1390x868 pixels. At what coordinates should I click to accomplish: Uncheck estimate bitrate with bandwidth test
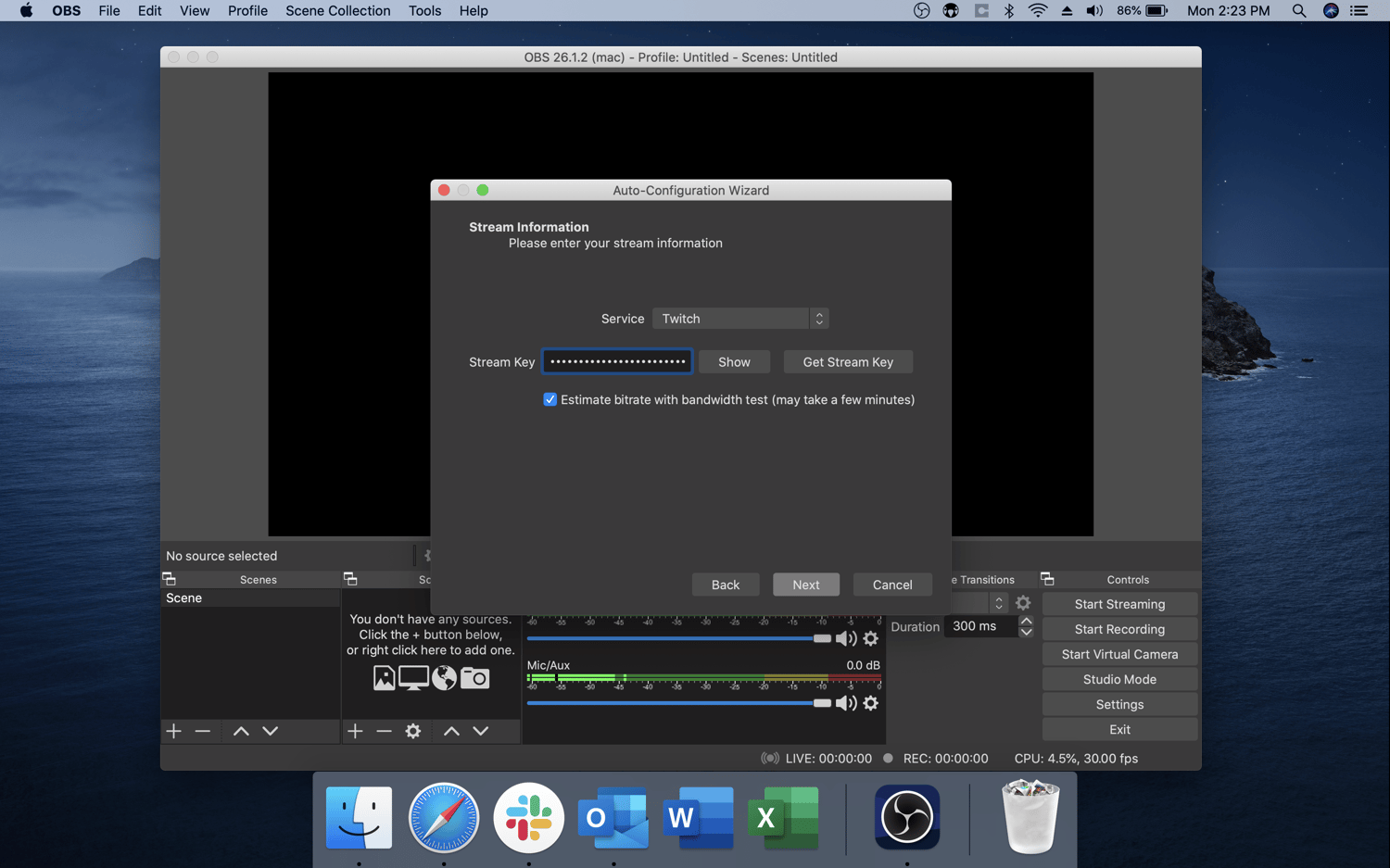(x=550, y=399)
